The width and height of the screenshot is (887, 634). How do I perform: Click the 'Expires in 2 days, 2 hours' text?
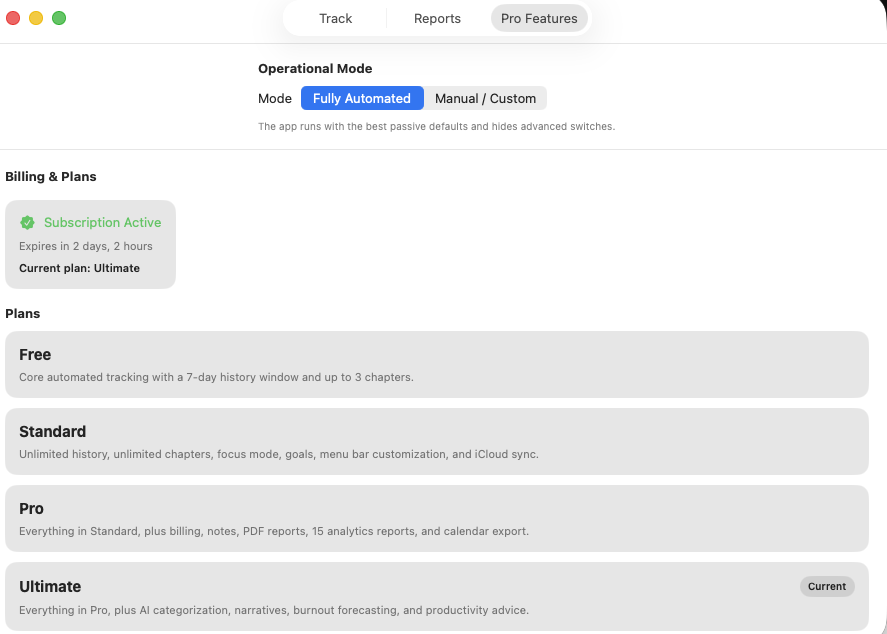click(86, 246)
